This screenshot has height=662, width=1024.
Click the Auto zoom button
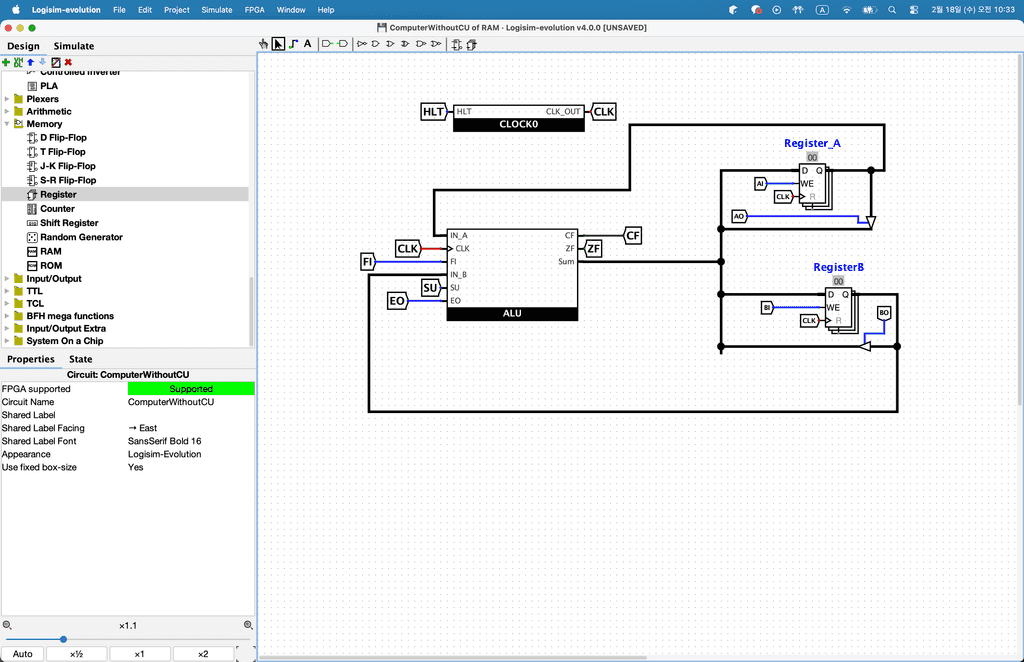(x=22, y=654)
